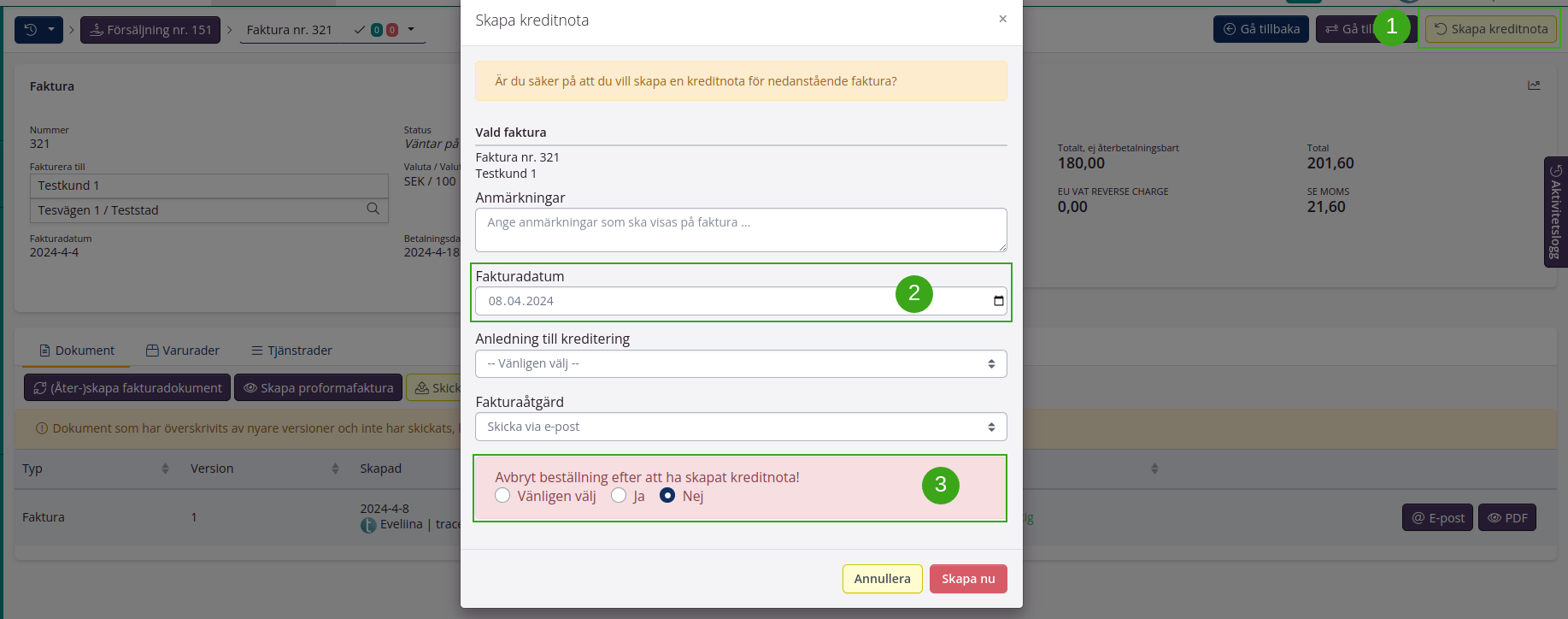Open the Fakturaåtgärd dropdown
1568x619 pixels.
(x=740, y=427)
